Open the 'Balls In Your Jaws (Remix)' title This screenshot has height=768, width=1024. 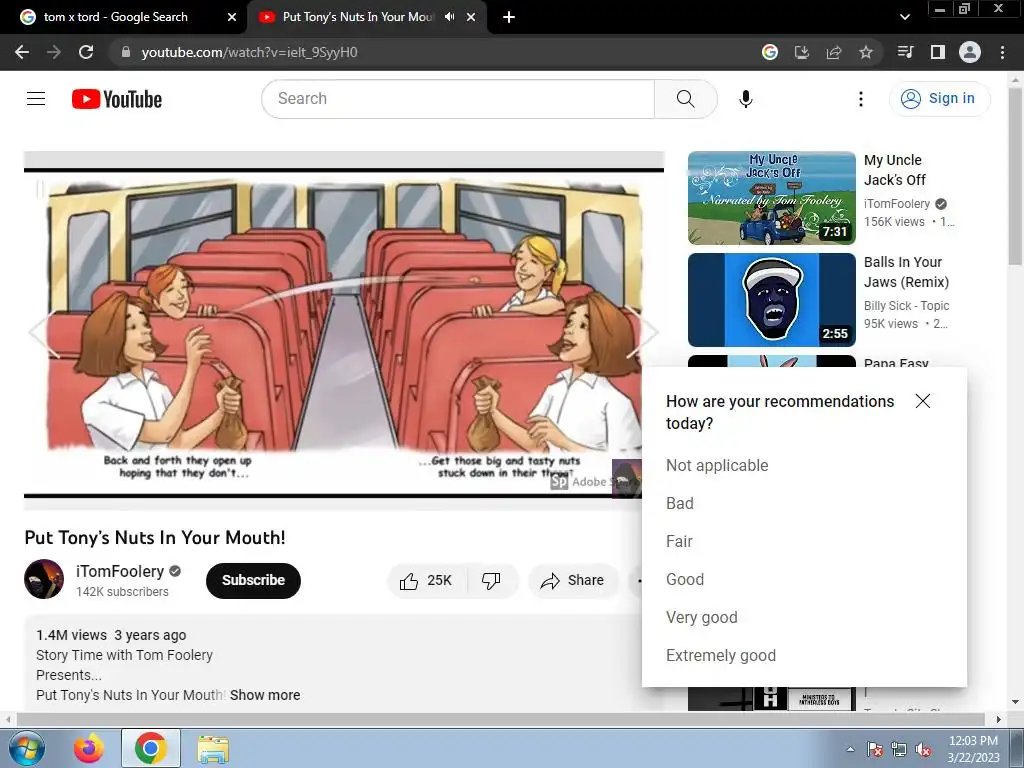(906, 272)
